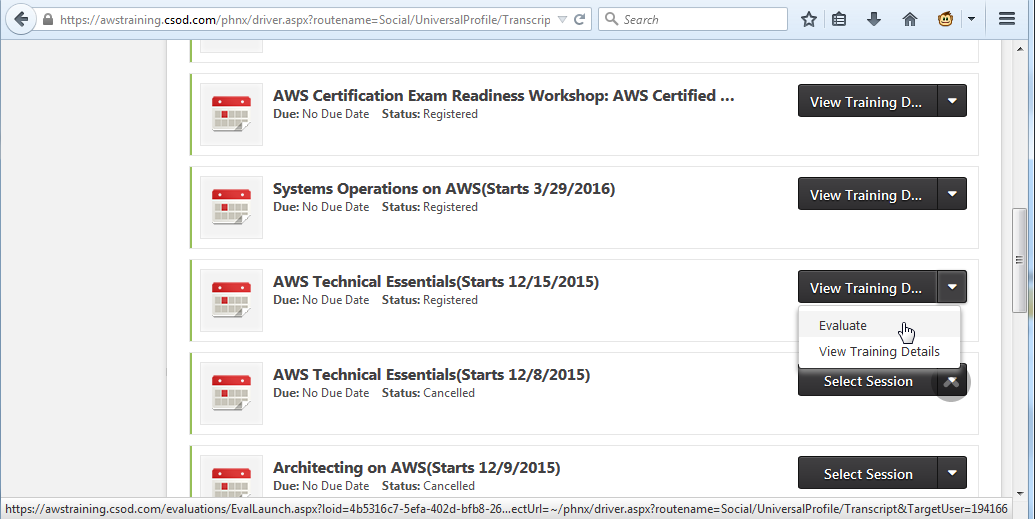Open AWS Technical Essentials 12/8/2015 title
This screenshot has width=1035, height=519.
[432, 375]
